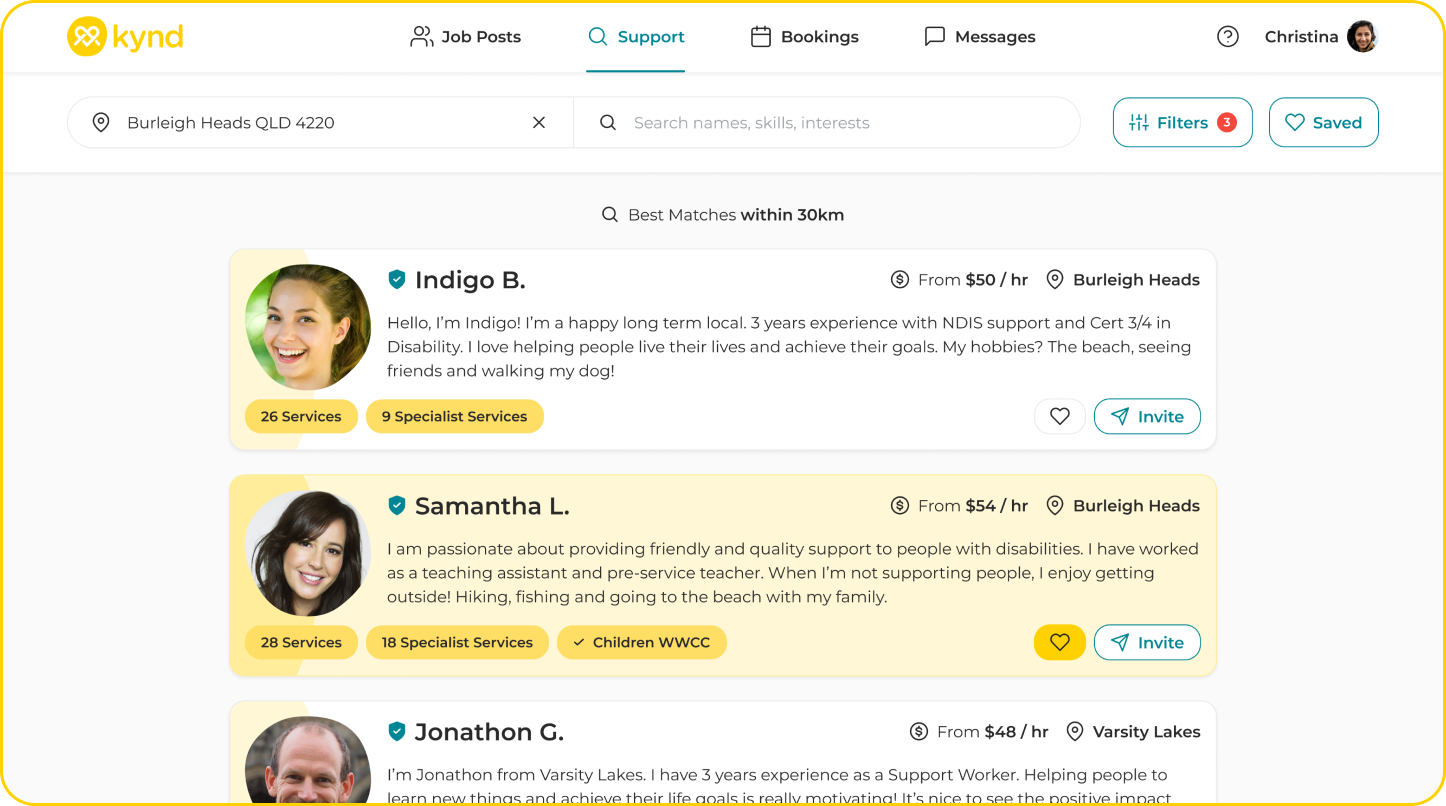This screenshot has height=806, width=1446.
Task: Unsave Samantha L. with the heart button
Action: (x=1060, y=643)
